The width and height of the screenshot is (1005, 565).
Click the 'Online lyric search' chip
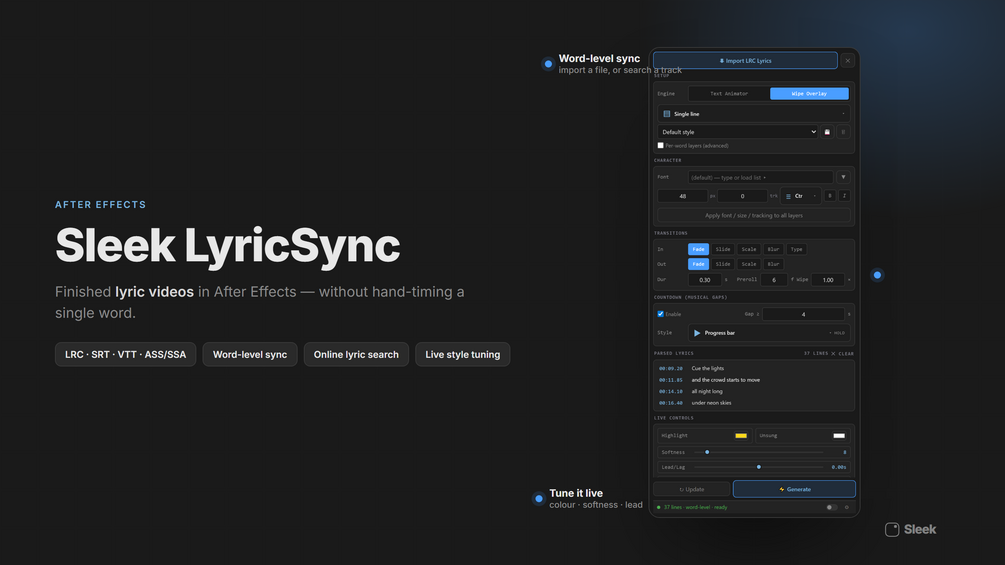[x=356, y=354]
